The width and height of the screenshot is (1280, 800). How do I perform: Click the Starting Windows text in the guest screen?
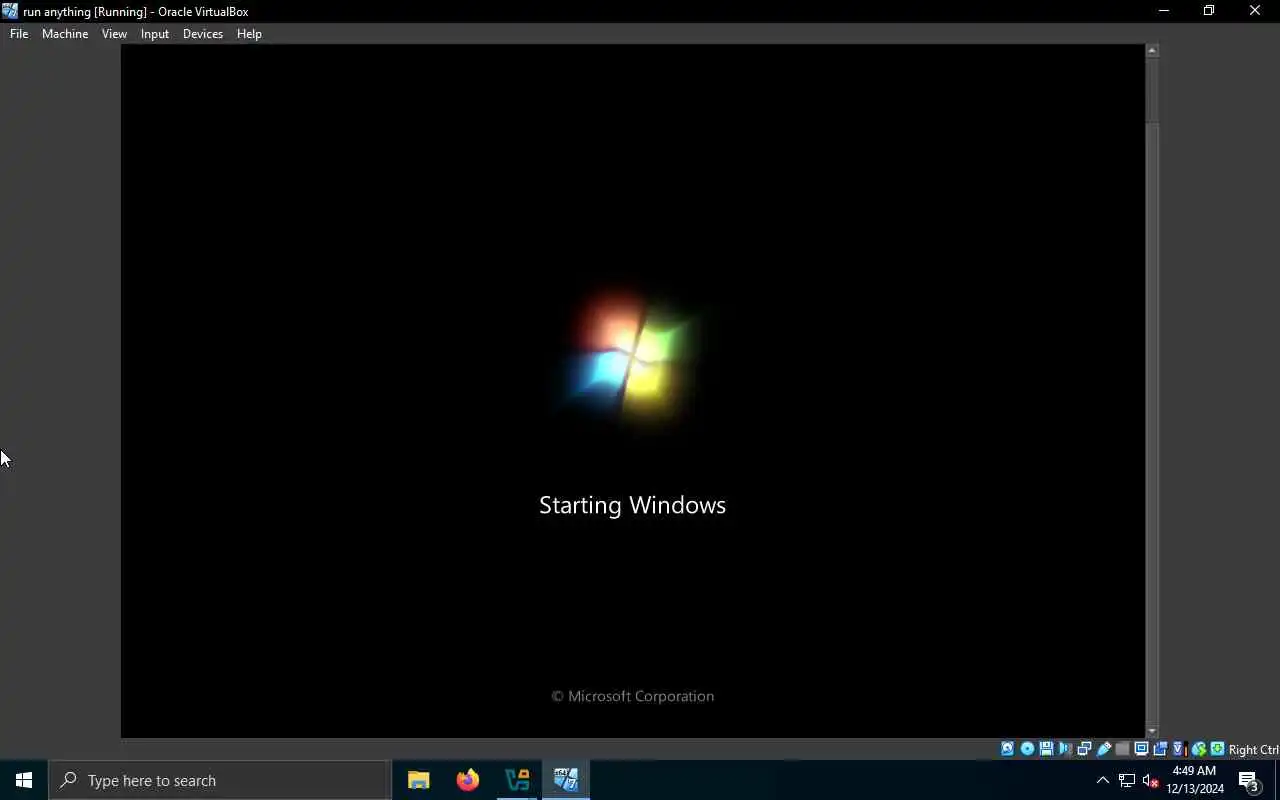(632, 505)
